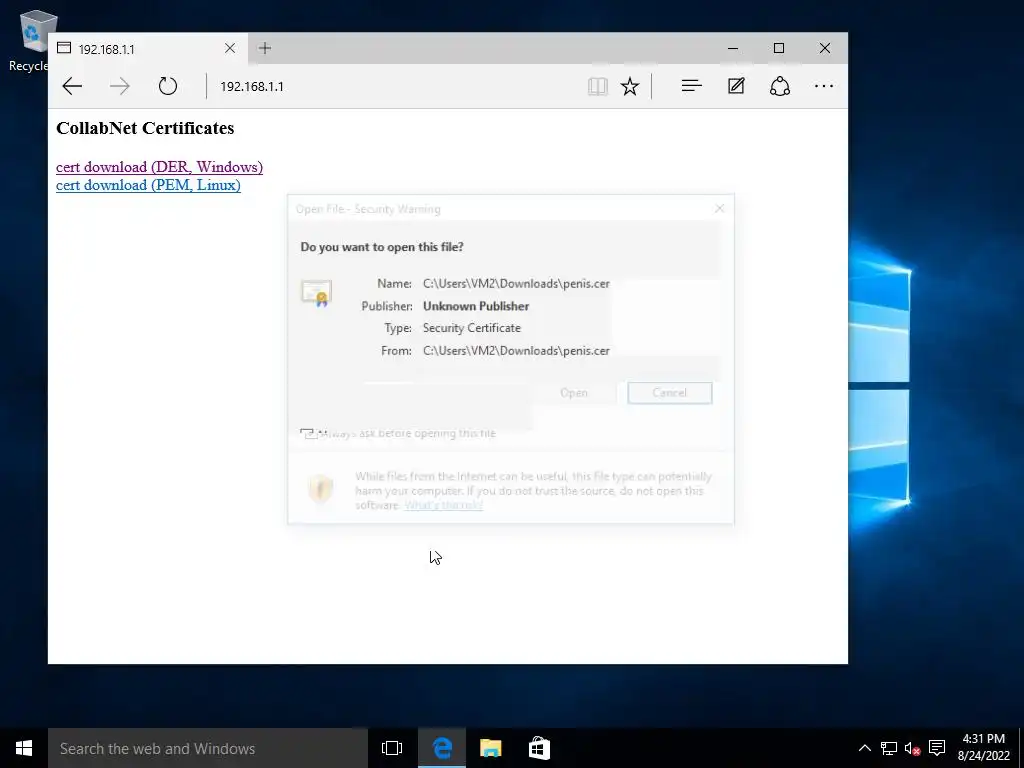
Task: Show hidden tray icons chevron
Action: (x=864, y=748)
